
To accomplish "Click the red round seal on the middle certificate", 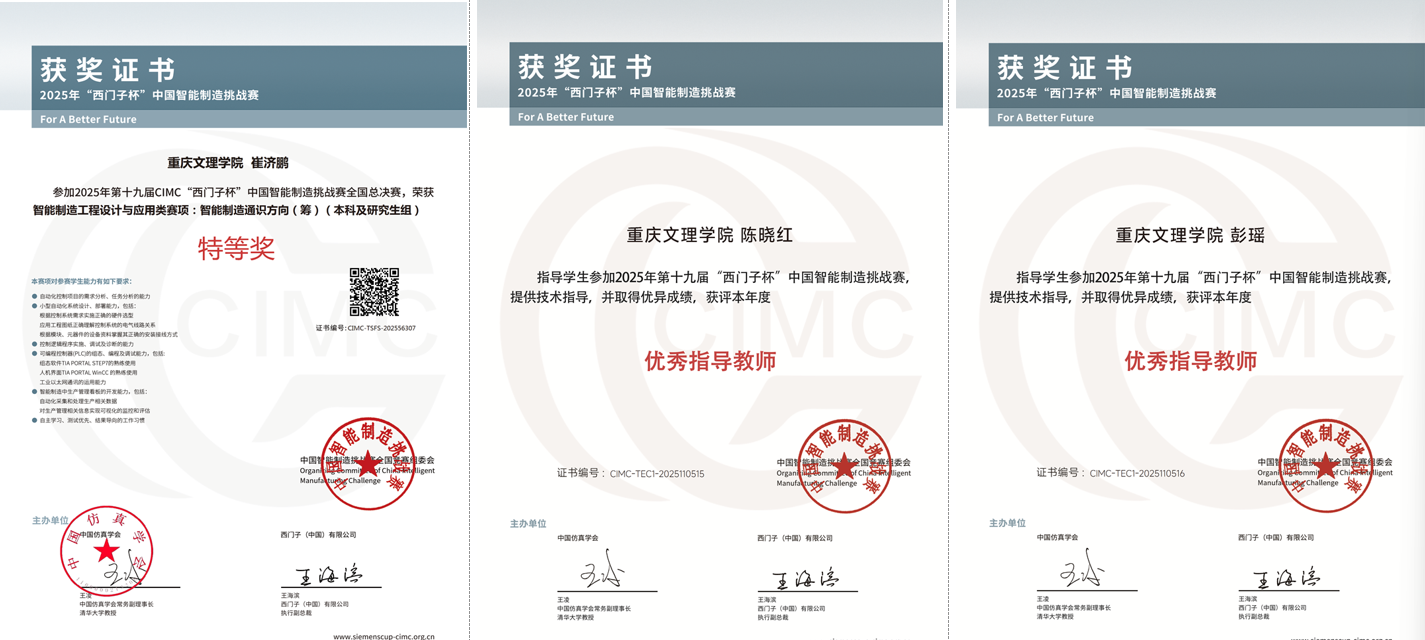I will point(845,465).
